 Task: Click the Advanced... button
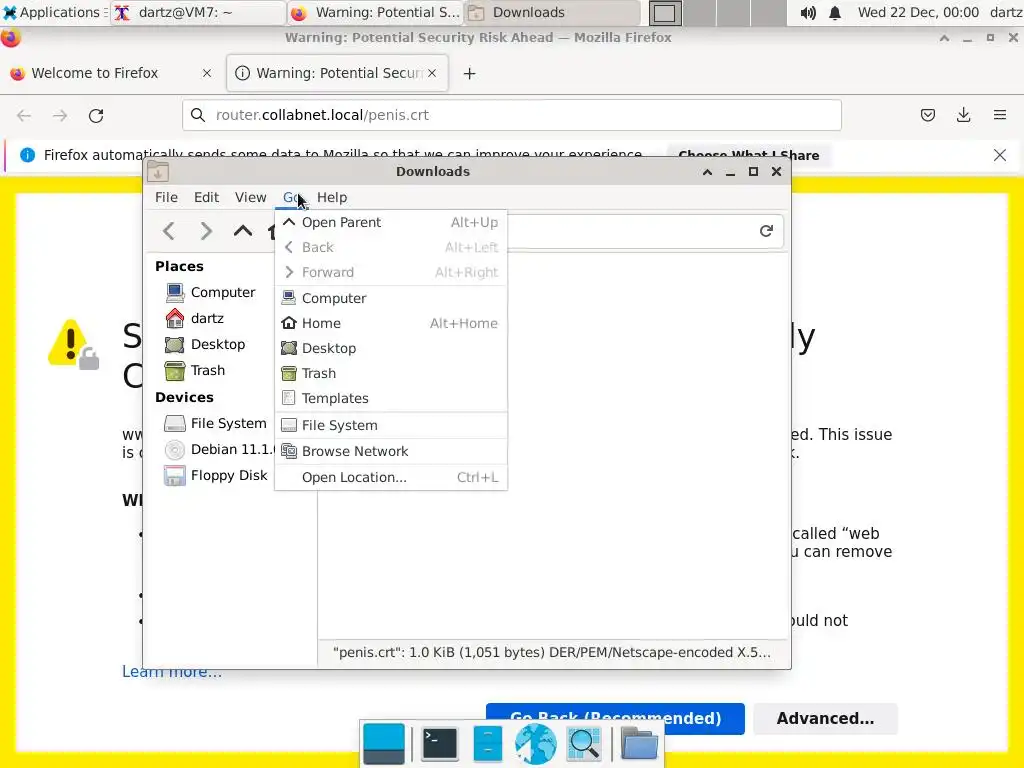(825, 718)
